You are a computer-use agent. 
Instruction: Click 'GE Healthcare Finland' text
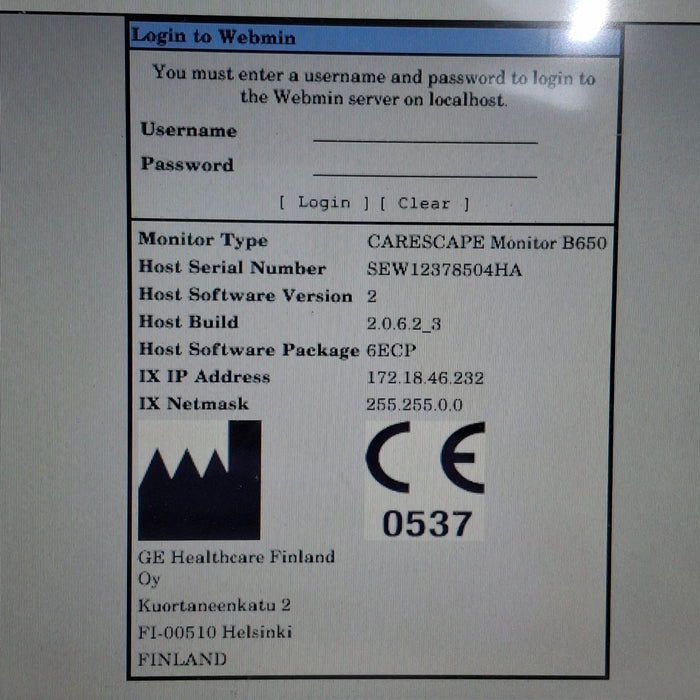236,557
